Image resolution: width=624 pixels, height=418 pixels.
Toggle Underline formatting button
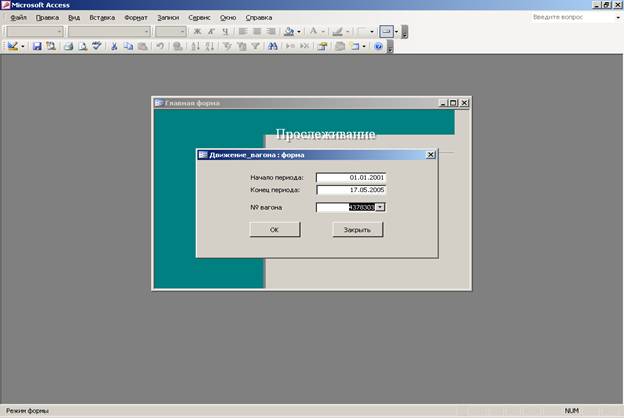click(x=224, y=32)
